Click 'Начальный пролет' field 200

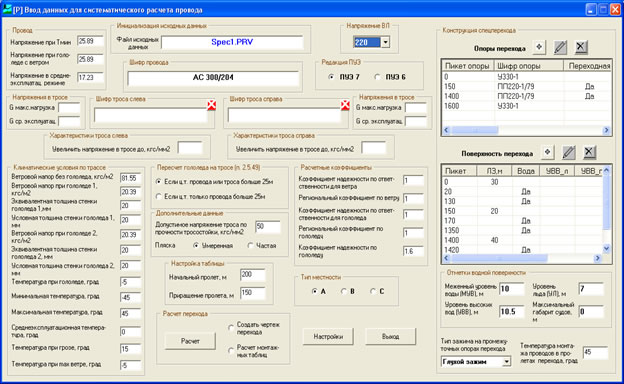252,275
